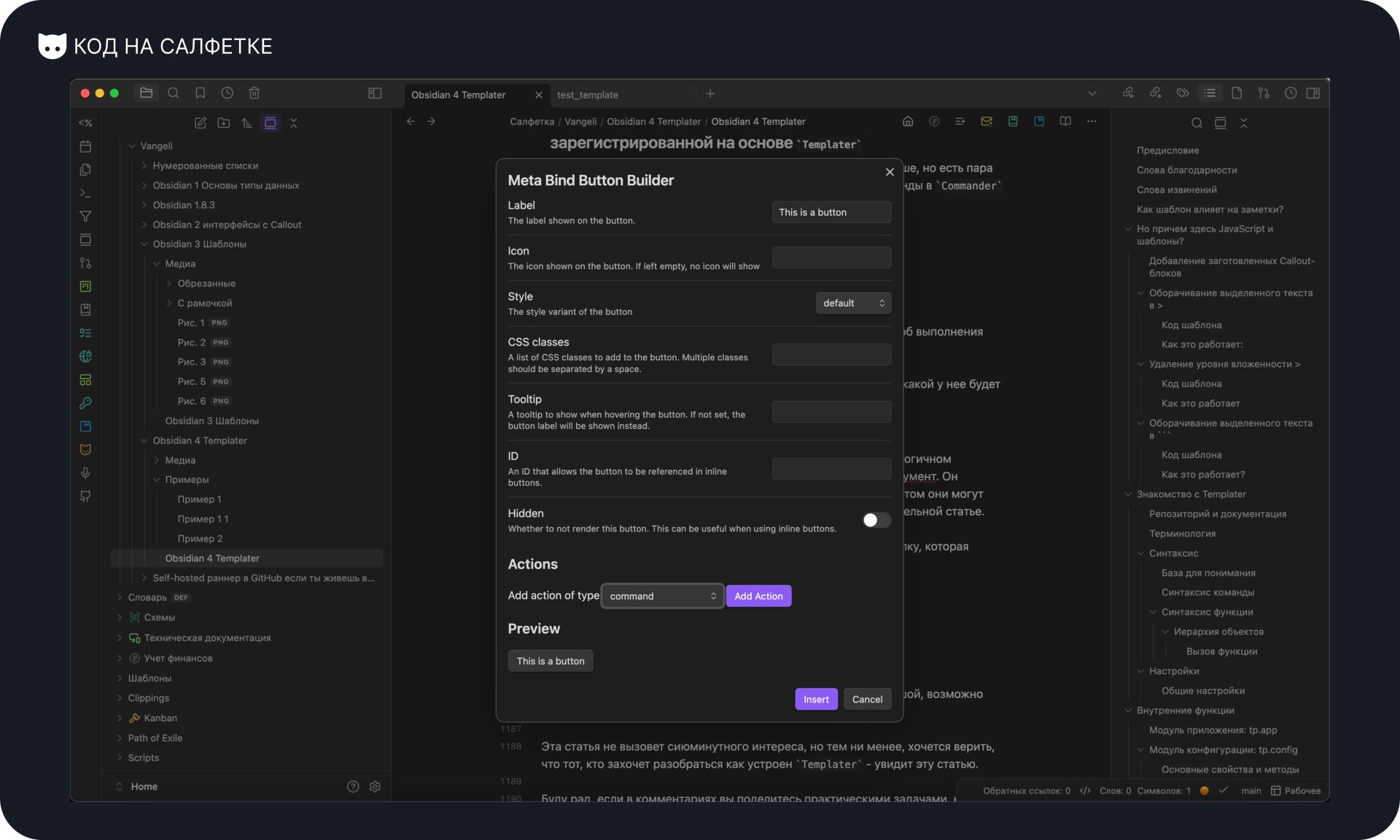The height and width of the screenshot is (840, 1400).
Task: Open Templater icon in left ribbon
Action: click(85, 123)
